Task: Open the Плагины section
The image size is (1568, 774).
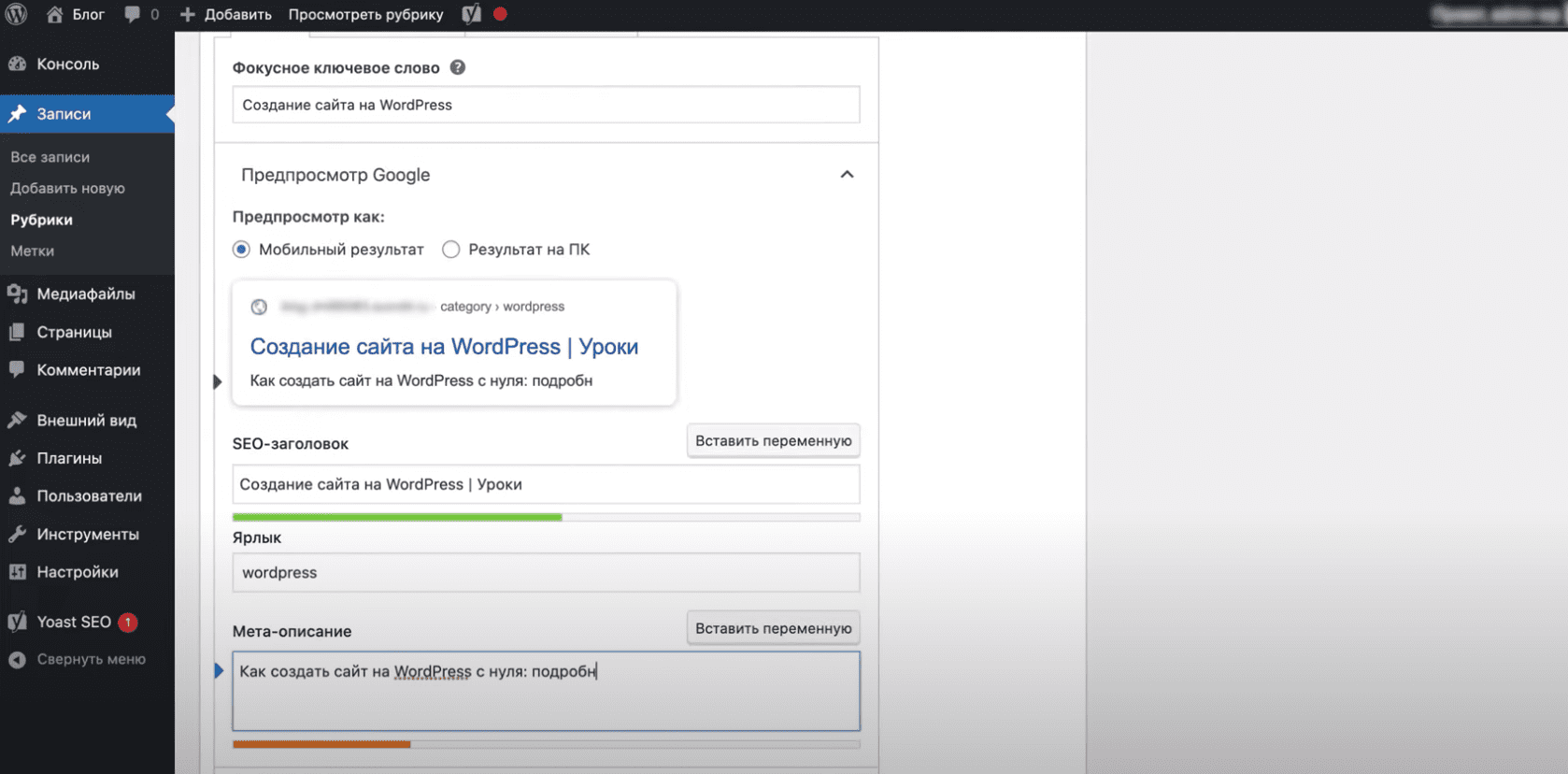Action: point(69,458)
